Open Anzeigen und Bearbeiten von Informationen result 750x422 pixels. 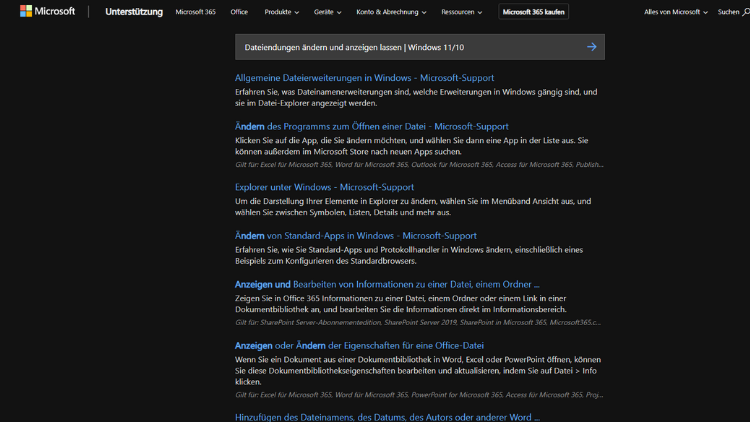pyautogui.click(x=387, y=284)
